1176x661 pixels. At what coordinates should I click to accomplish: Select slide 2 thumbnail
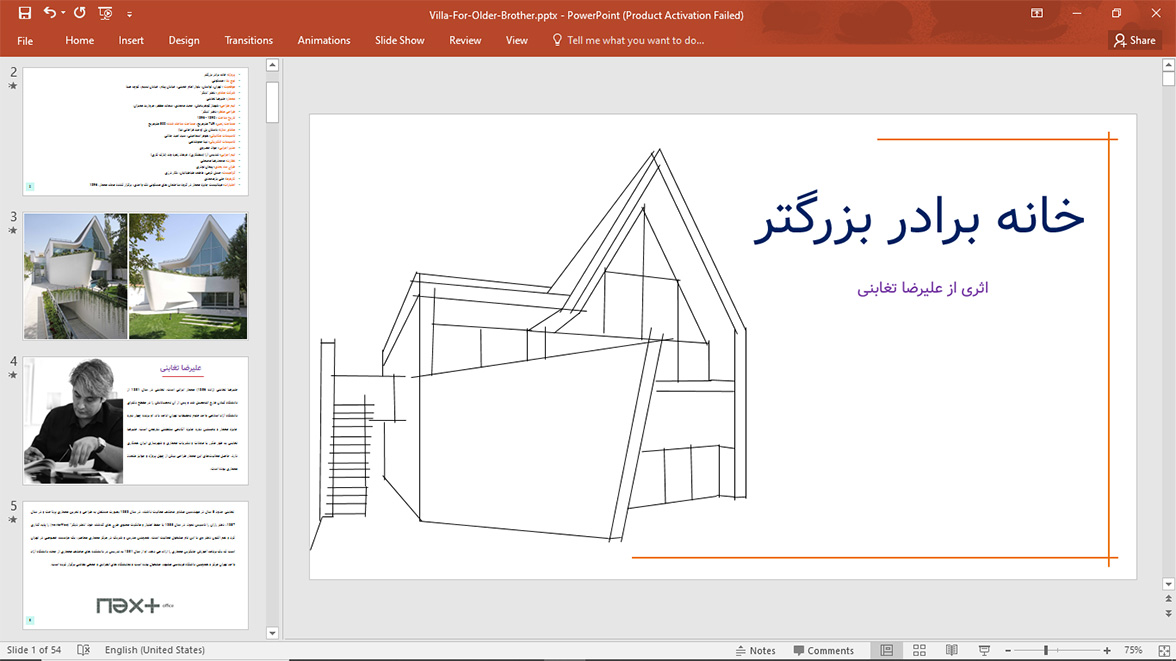(x=135, y=131)
